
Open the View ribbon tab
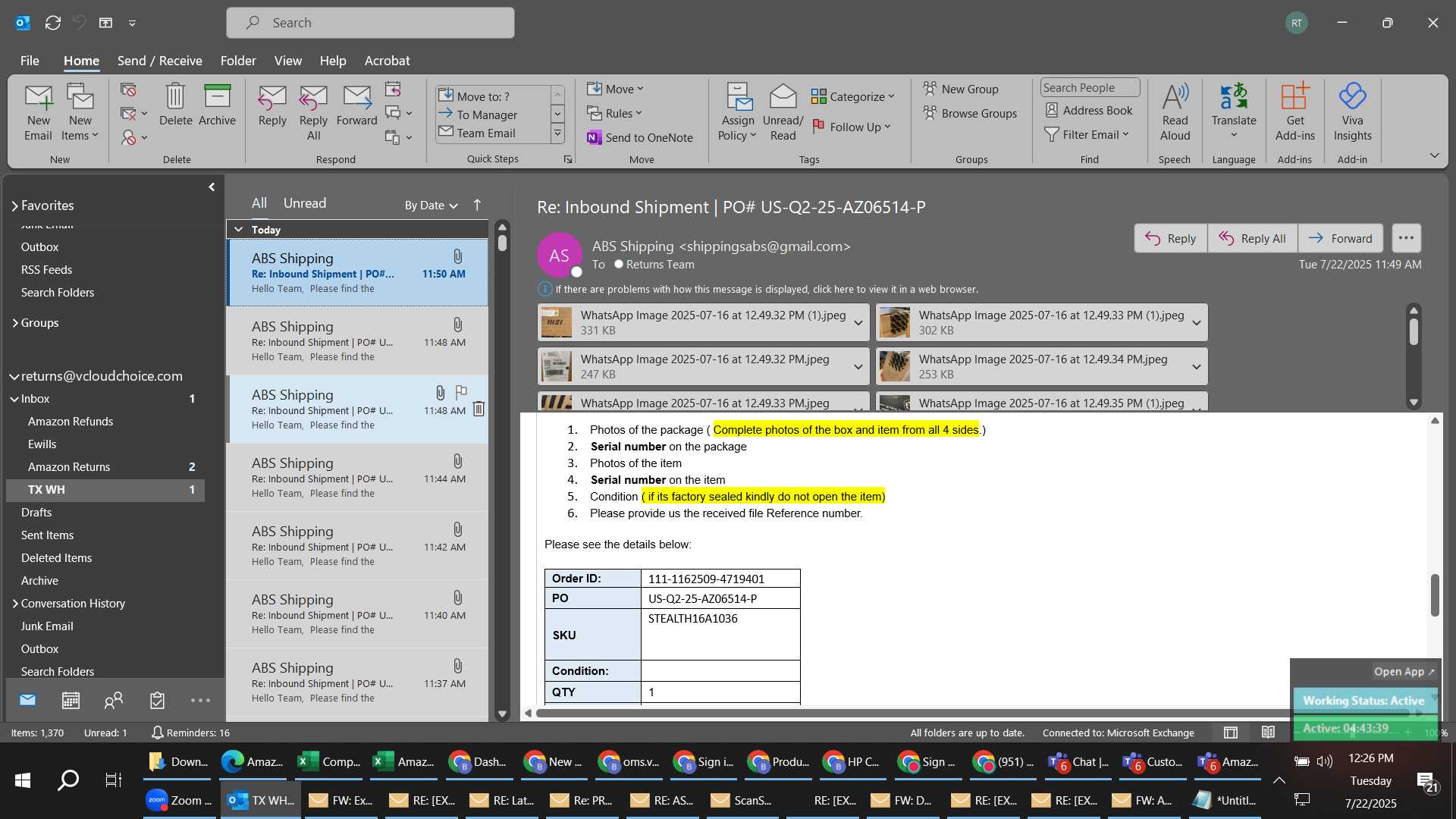pos(287,61)
